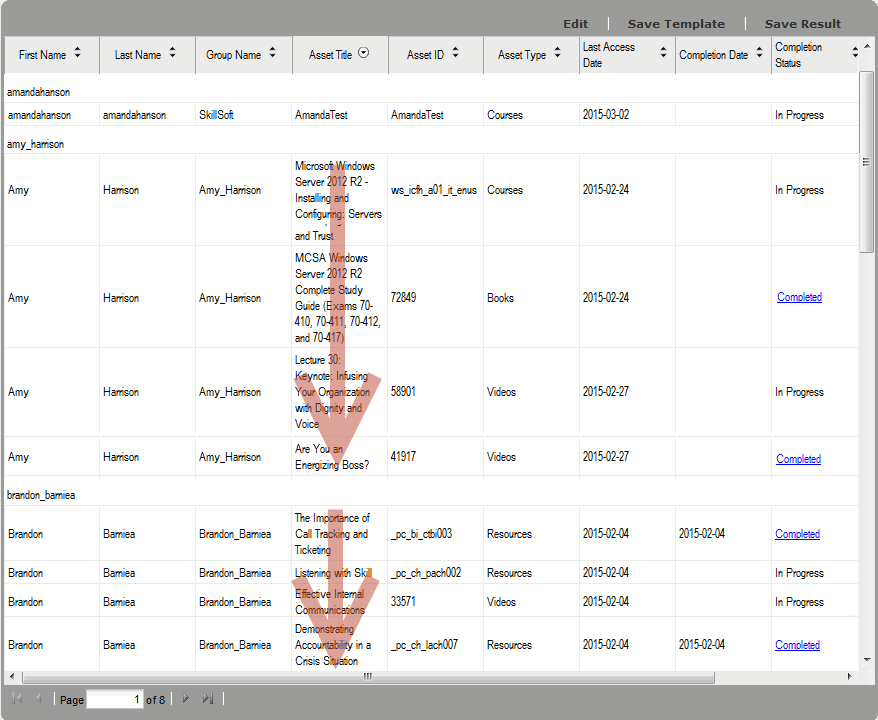Viewport: 878px width, 720px height.
Task: Go back to the previous page
Action: [38, 698]
